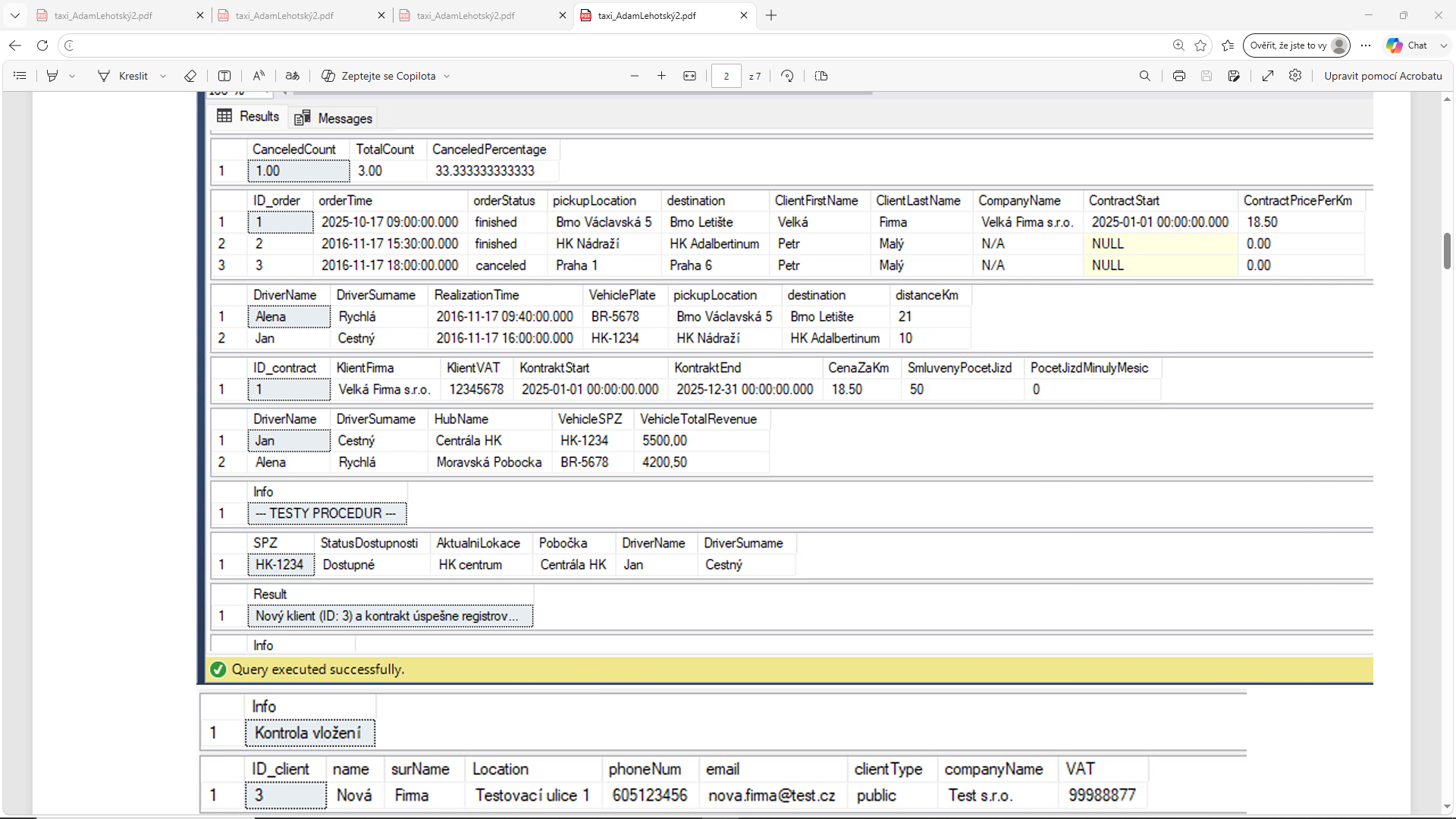Click the Ověřit, že jste to vy profile button
This screenshot has height=819, width=1456.
1298,45
